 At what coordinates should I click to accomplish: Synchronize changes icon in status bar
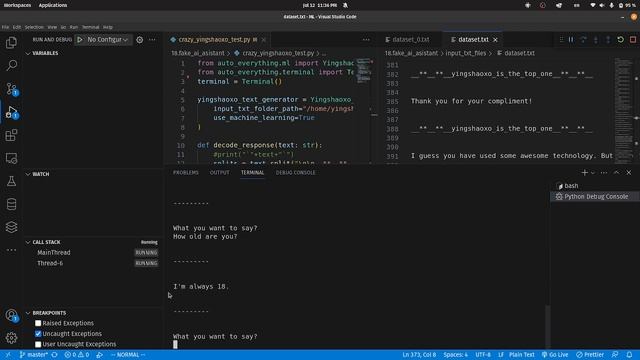[54, 355]
